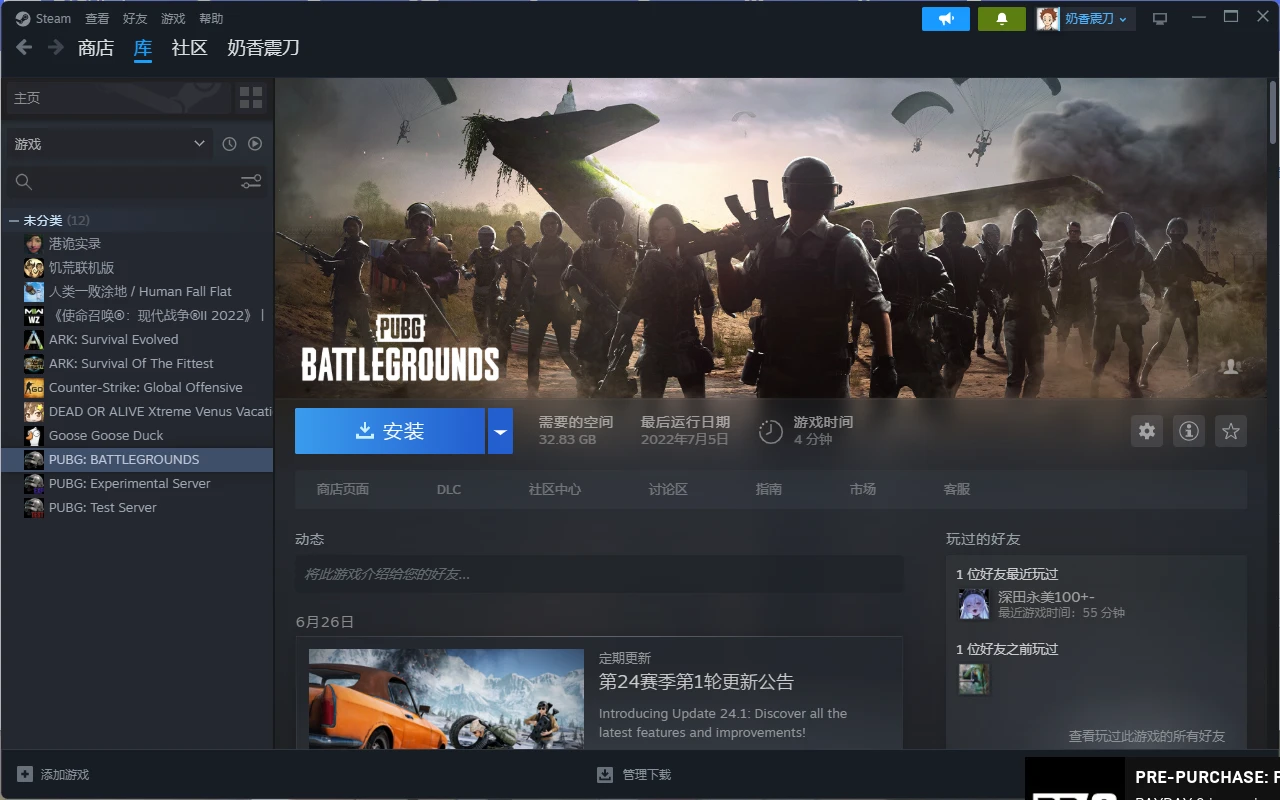Viewport: 1280px width, 800px height.
Task: Switch to collections grid view icon
Action: tap(251, 97)
